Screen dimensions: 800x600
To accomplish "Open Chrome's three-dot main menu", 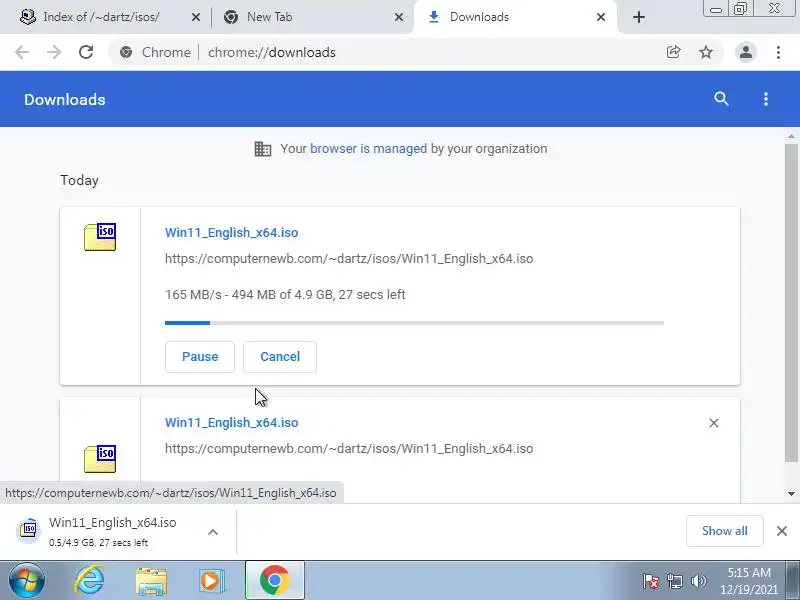I will click(x=778, y=52).
